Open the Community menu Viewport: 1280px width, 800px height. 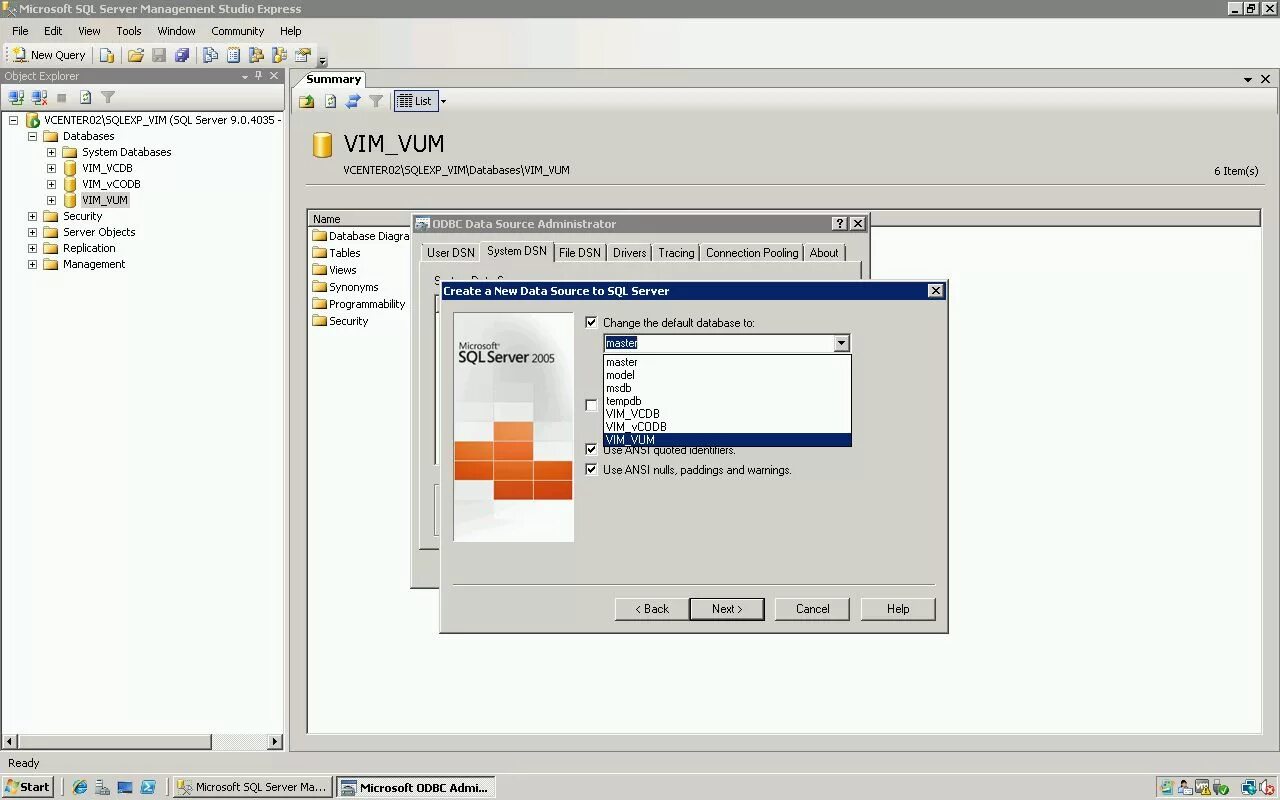pyautogui.click(x=237, y=31)
